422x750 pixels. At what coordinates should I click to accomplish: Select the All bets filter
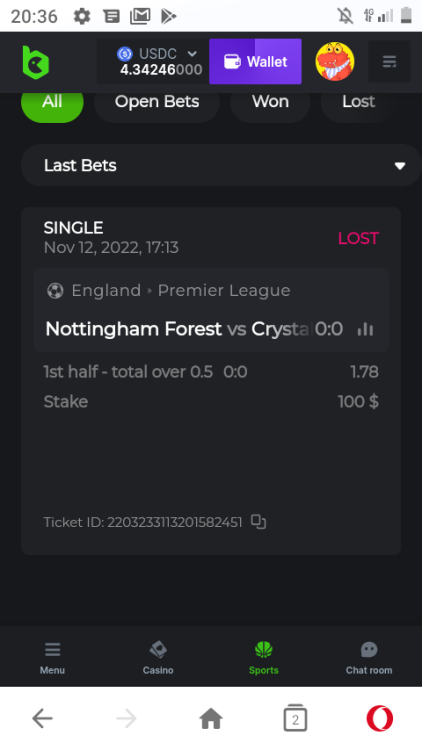52,101
